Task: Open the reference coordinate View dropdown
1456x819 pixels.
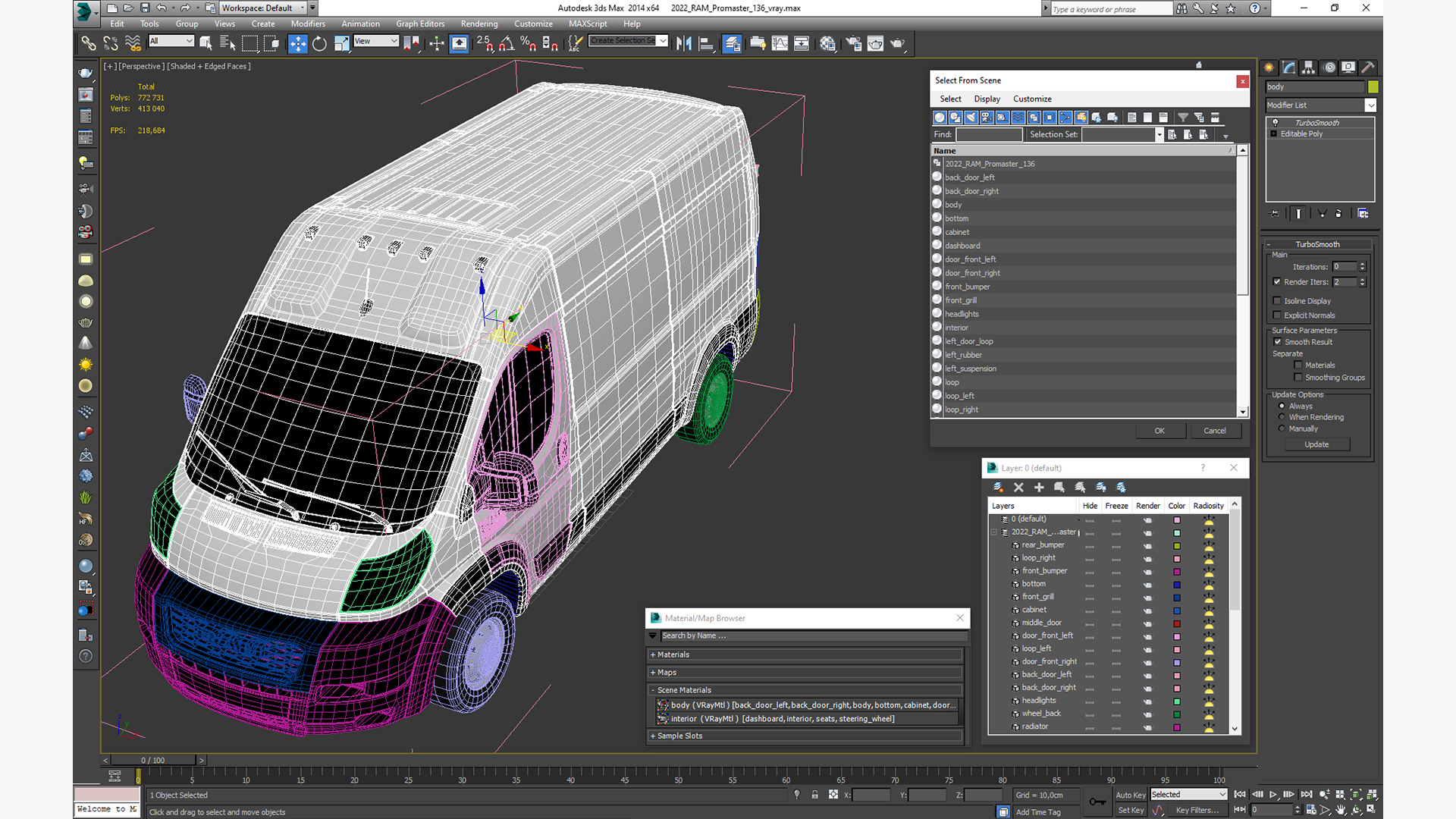Action: (376, 41)
